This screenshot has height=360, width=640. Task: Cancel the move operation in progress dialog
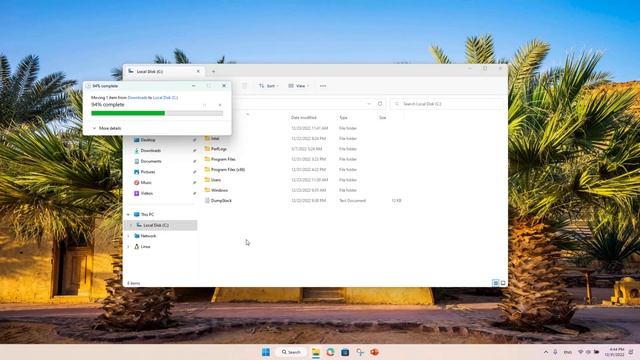click(x=220, y=105)
